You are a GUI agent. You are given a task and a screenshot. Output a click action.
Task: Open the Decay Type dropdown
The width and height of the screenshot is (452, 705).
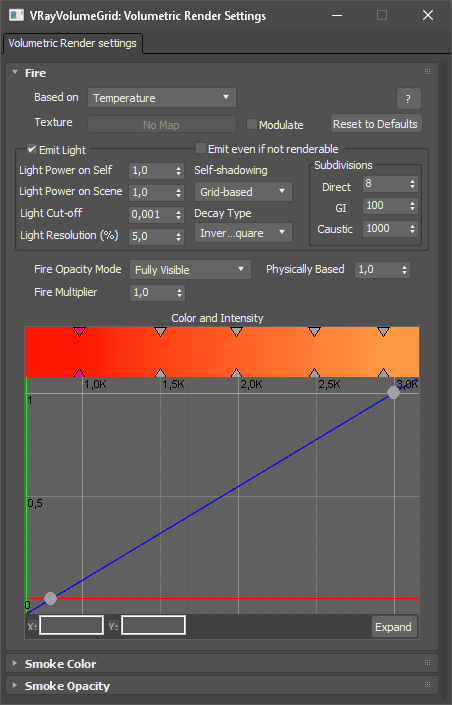[x=243, y=233]
